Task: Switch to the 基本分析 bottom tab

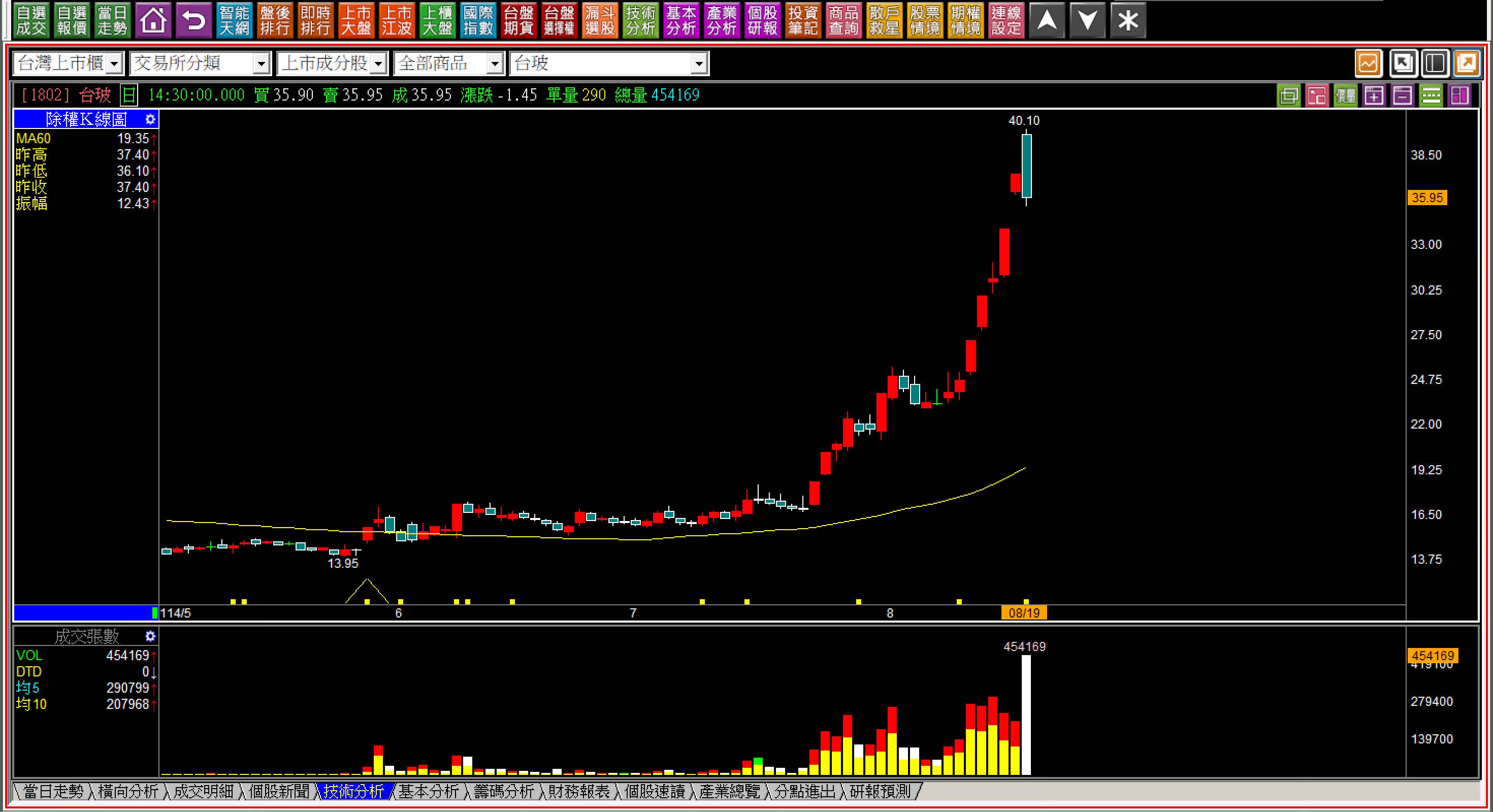Action: coord(428,791)
